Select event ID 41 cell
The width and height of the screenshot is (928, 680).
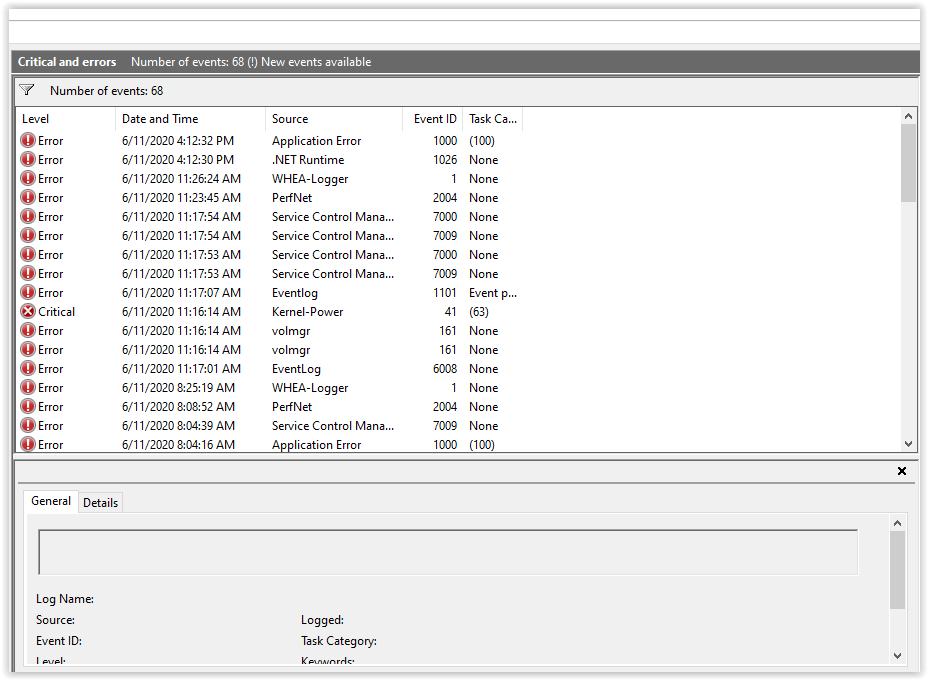coord(450,311)
